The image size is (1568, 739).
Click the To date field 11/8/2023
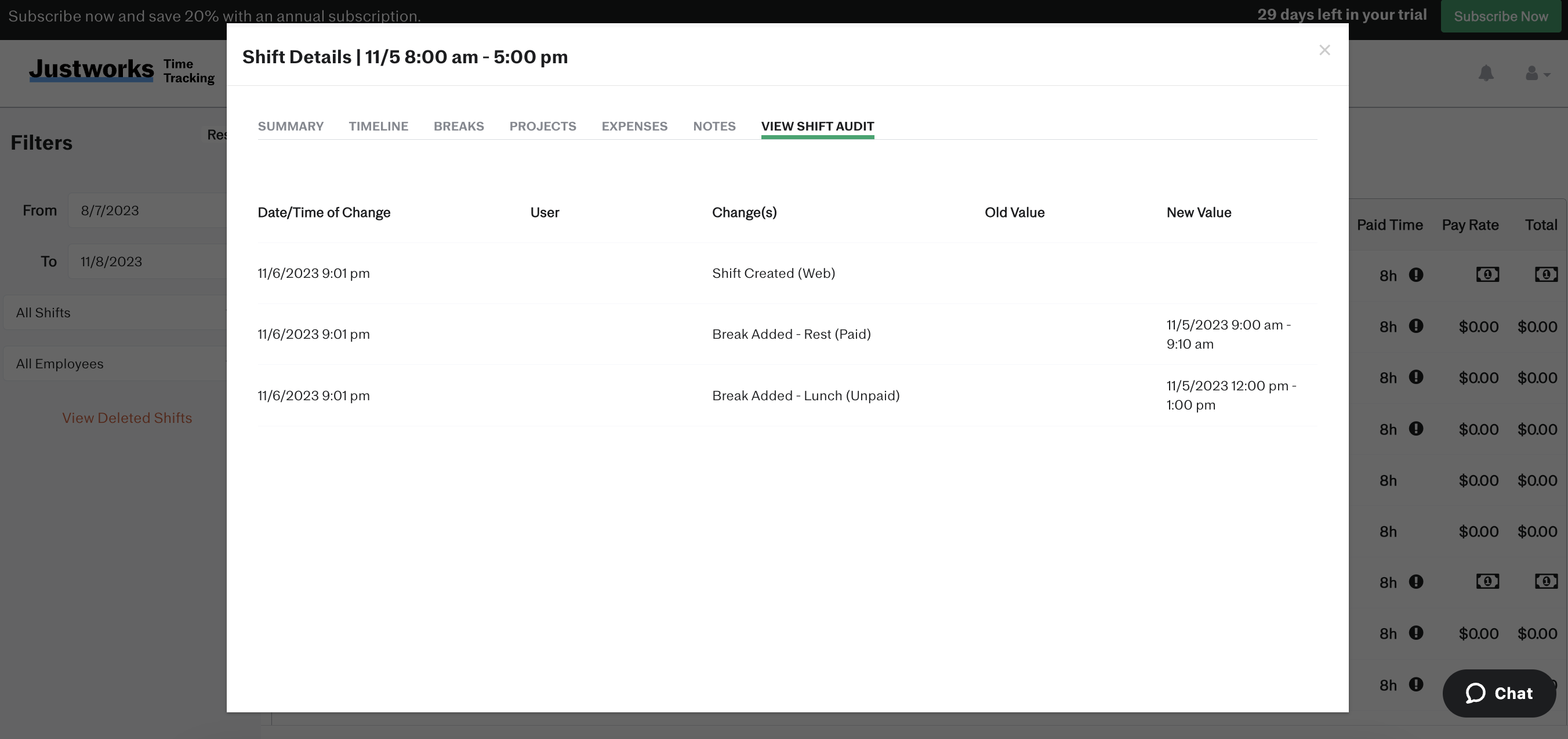(x=147, y=262)
